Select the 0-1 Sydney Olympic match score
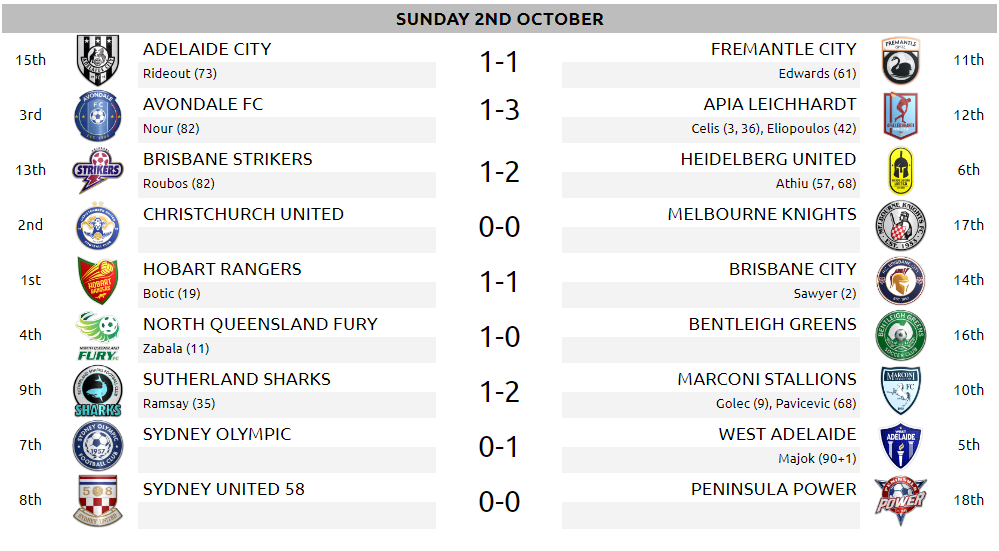The width and height of the screenshot is (999, 551). pos(499,447)
